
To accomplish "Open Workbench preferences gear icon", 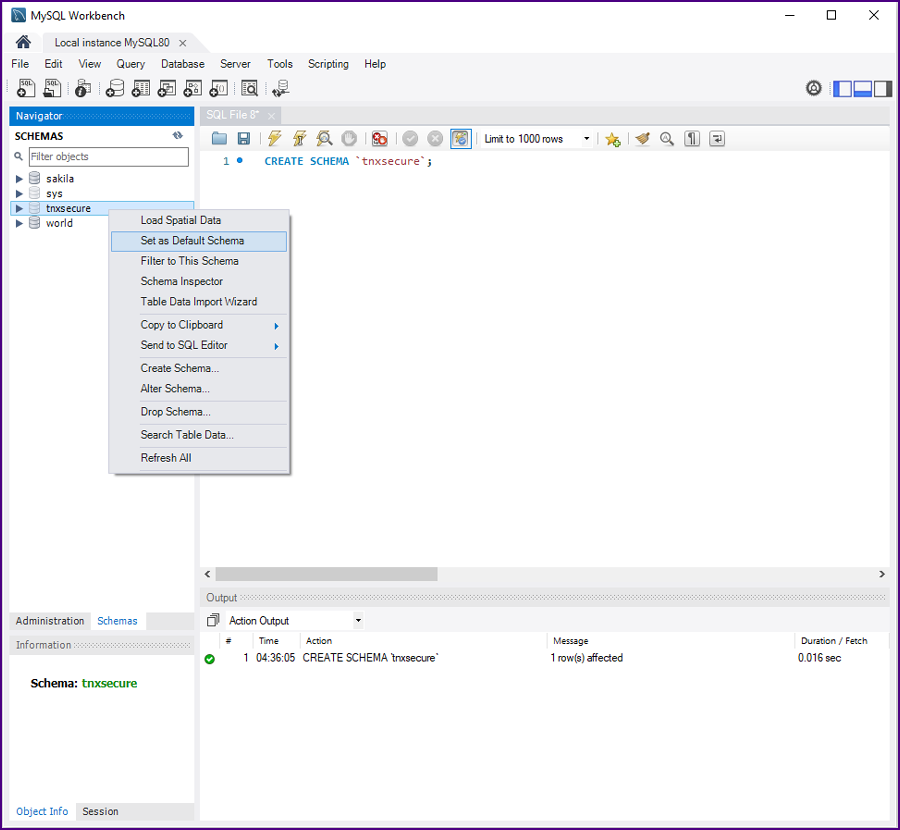I will [x=813, y=88].
